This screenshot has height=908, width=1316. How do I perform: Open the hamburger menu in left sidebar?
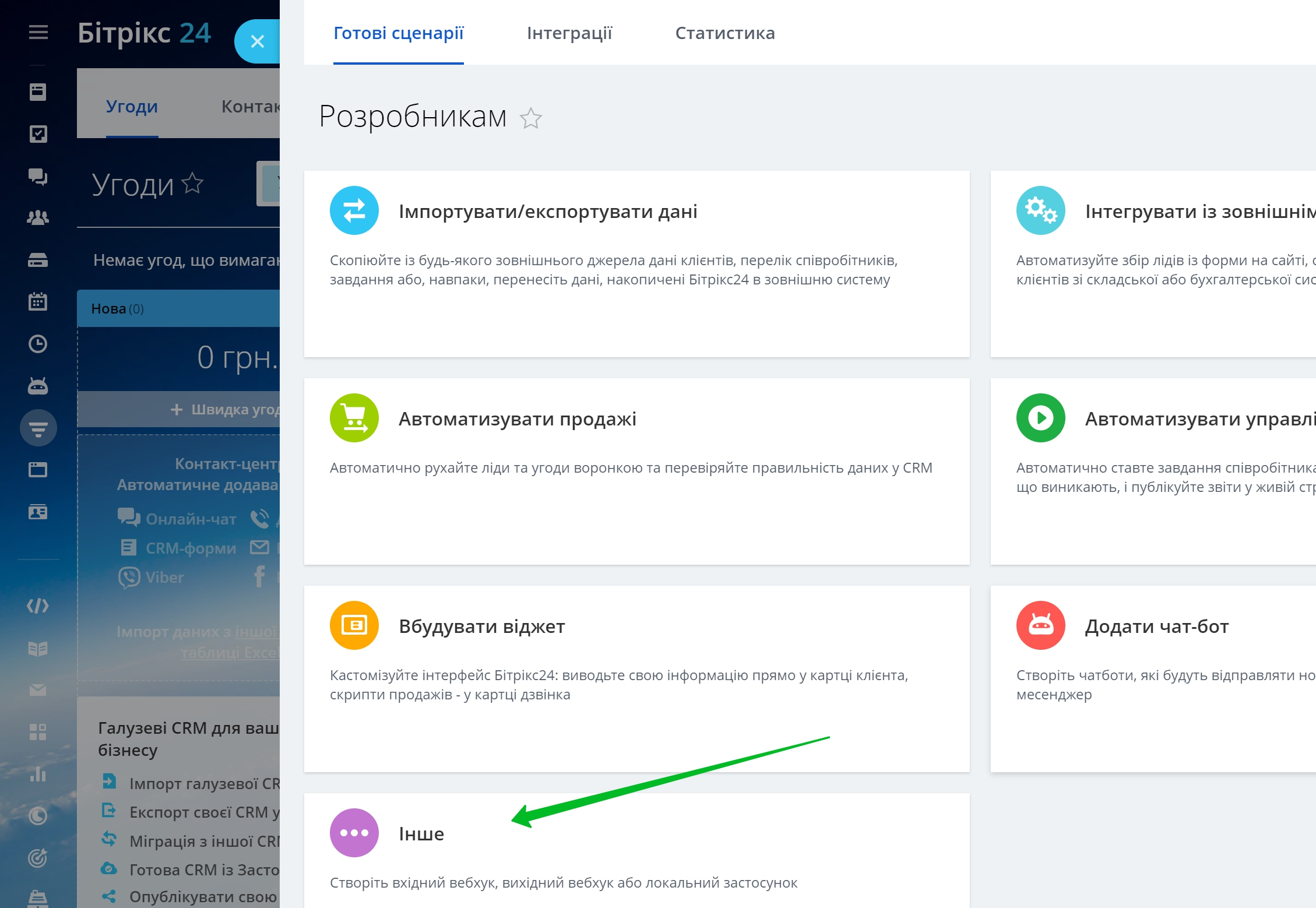[38, 32]
